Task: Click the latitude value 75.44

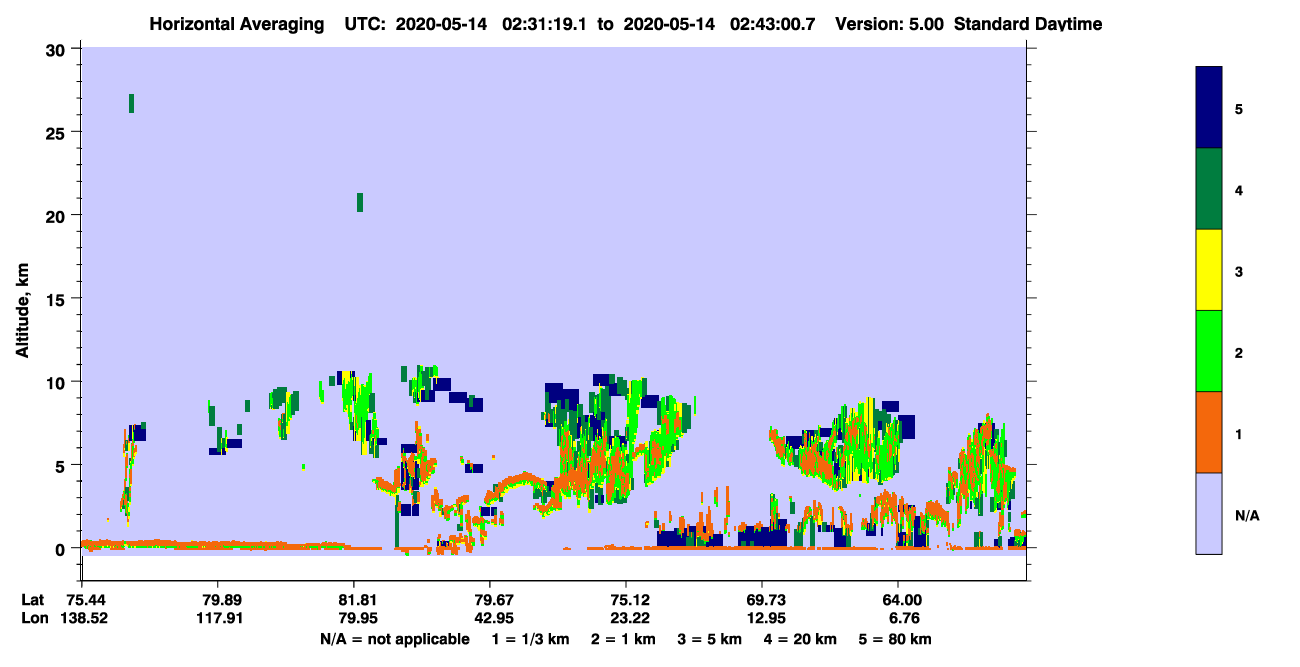Action: click(x=86, y=599)
